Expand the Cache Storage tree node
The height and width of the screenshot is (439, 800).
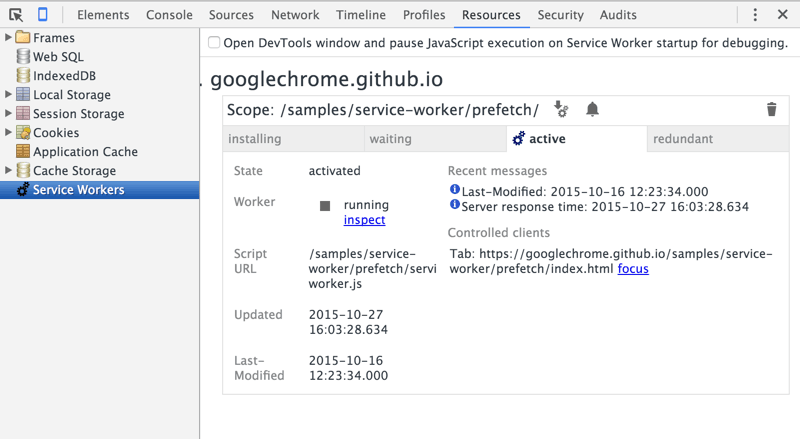click(8, 170)
